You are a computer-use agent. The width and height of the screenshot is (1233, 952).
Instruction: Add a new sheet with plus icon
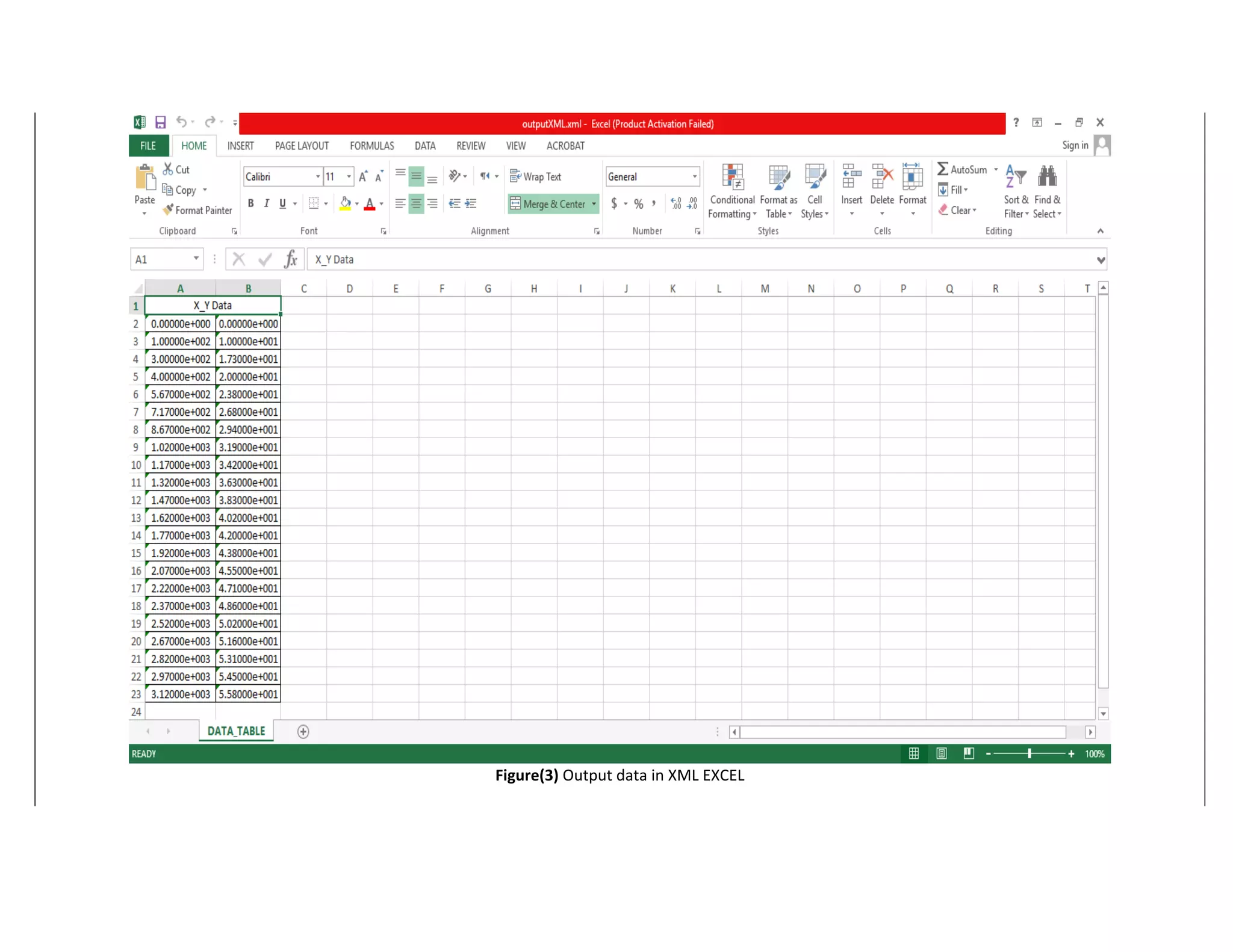pyautogui.click(x=303, y=731)
